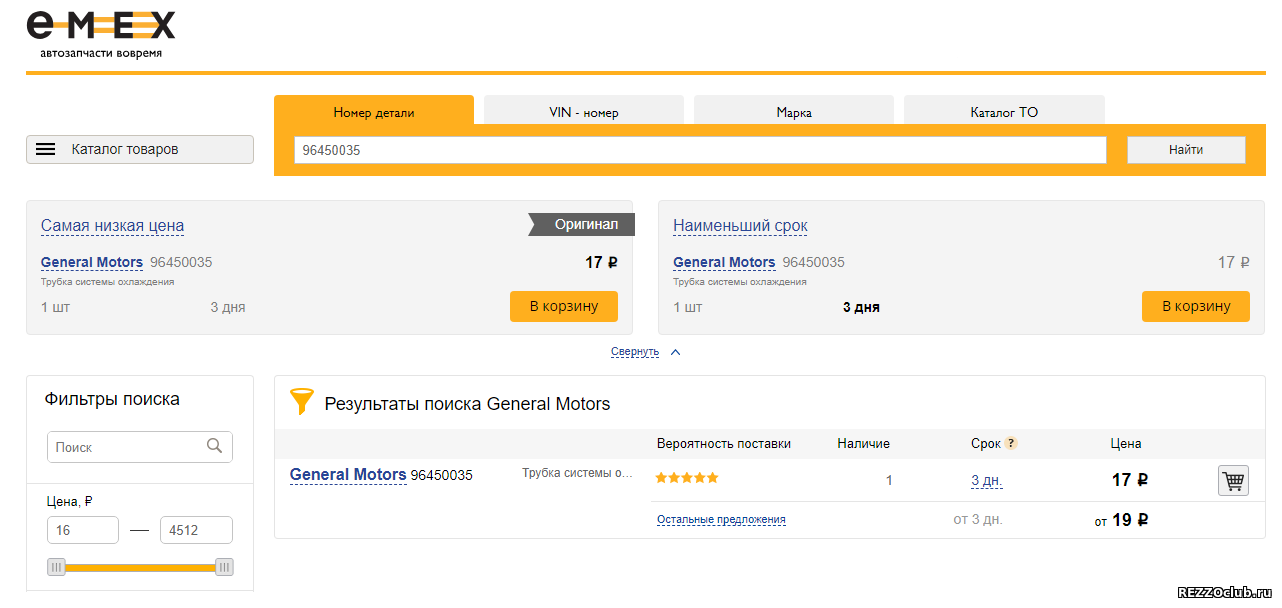The width and height of the screenshot is (1282, 608).
Task: Click the Наличие column header
Action: [863, 443]
